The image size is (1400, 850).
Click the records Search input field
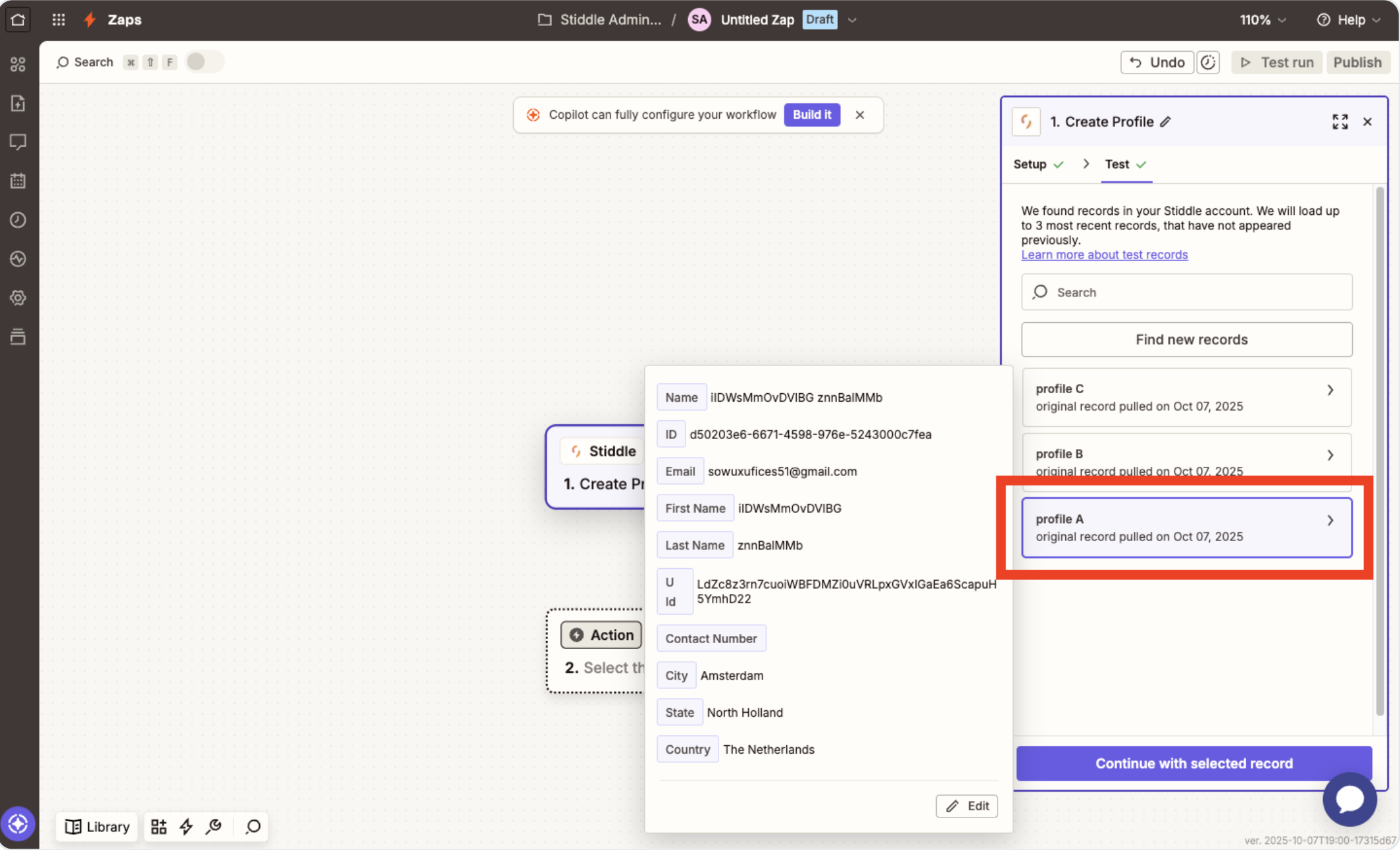click(x=1187, y=292)
